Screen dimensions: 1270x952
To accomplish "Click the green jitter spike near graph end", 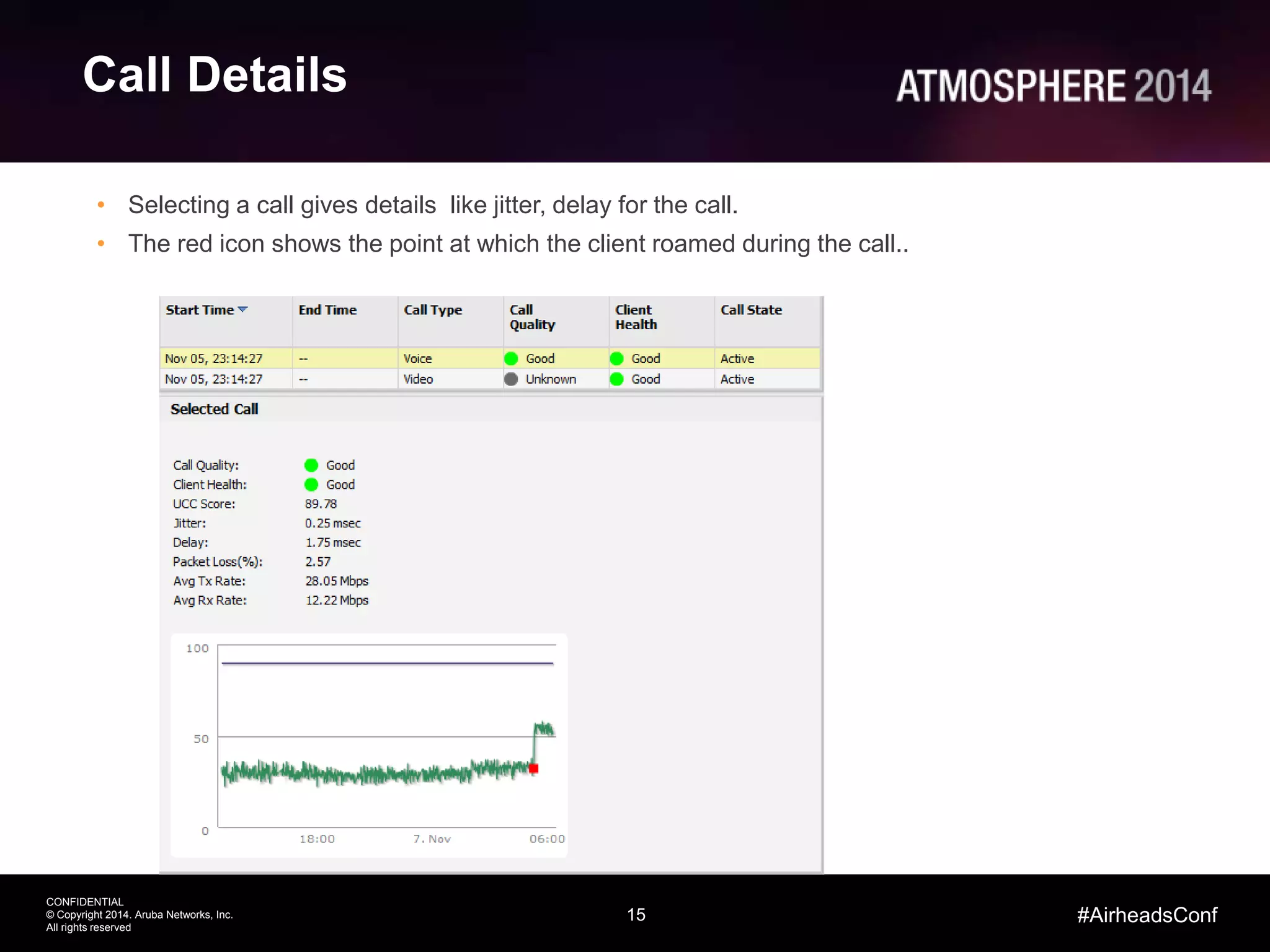I will (544, 728).
